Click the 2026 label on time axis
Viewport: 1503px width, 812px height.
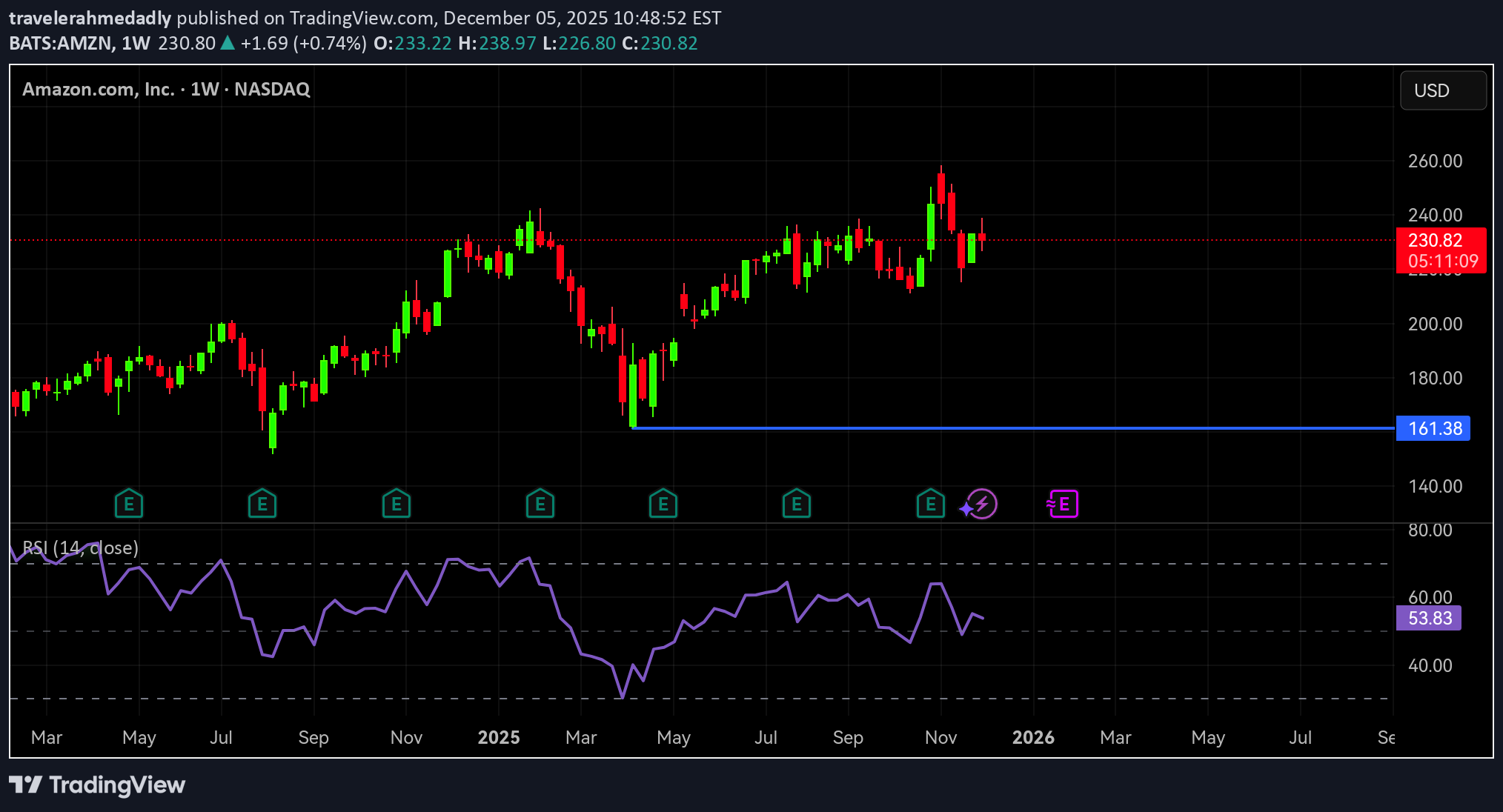click(1033, 737)
